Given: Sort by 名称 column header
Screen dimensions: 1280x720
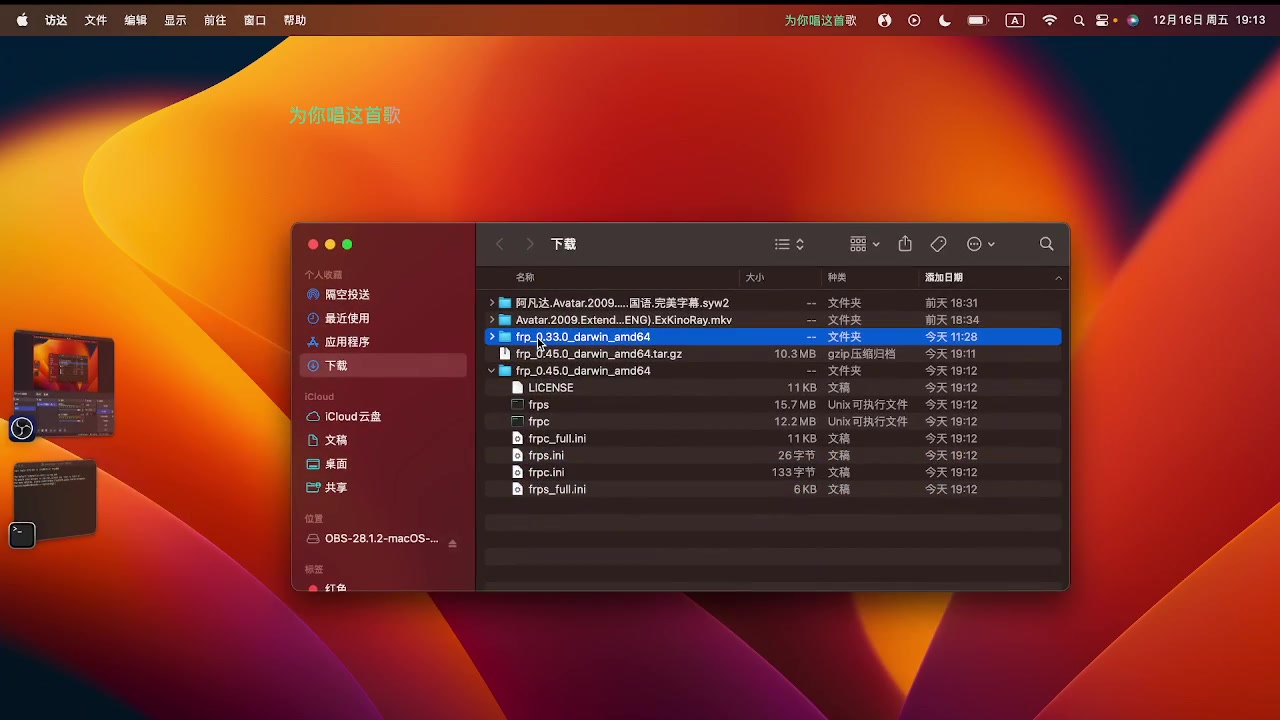Looking at the screenshot, I should [525, 278].
